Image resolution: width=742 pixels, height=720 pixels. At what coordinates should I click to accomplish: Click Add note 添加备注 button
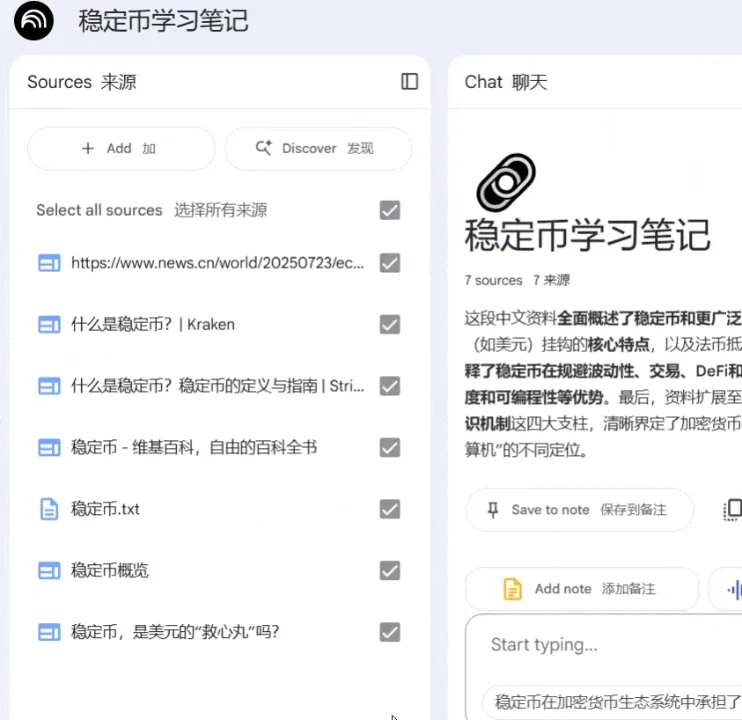(x=582, y=589)
